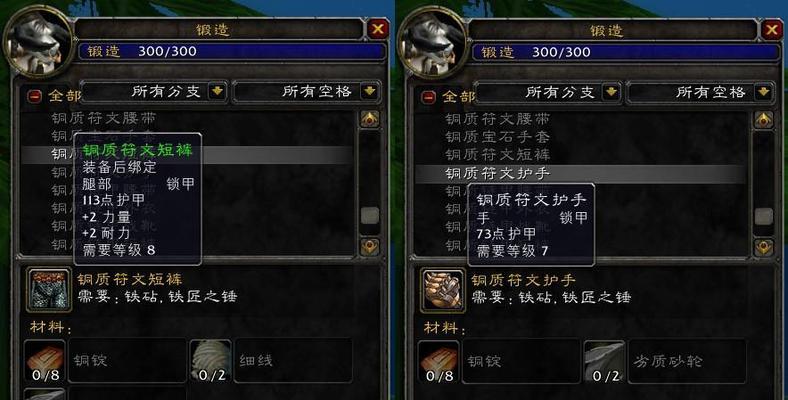
Task: Click the 劣质砂轮 grinding stone icon
Action: tap(605, 362)
